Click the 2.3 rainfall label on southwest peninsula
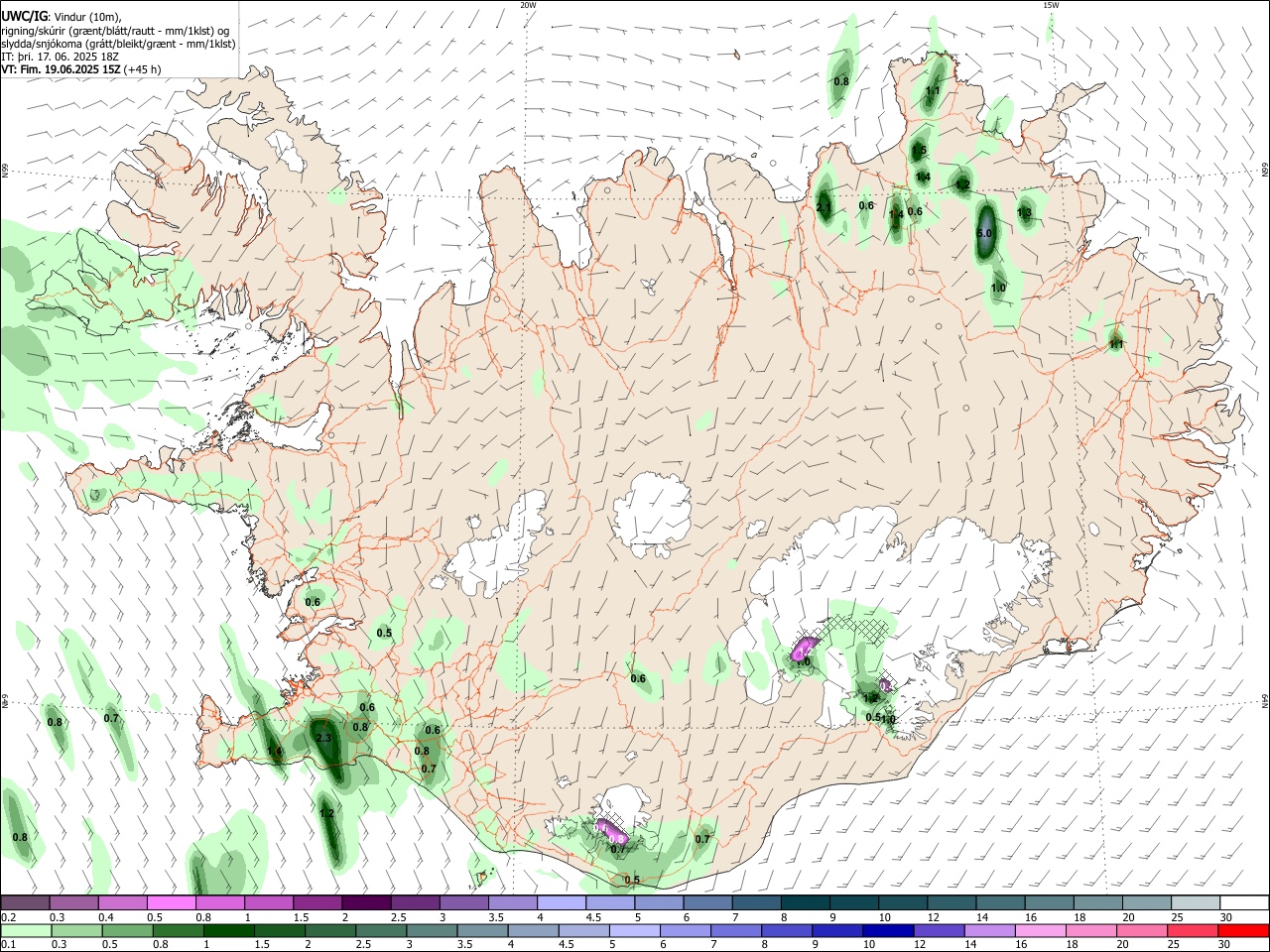The height and width of the screenshot is (952, 1270). 323,739
